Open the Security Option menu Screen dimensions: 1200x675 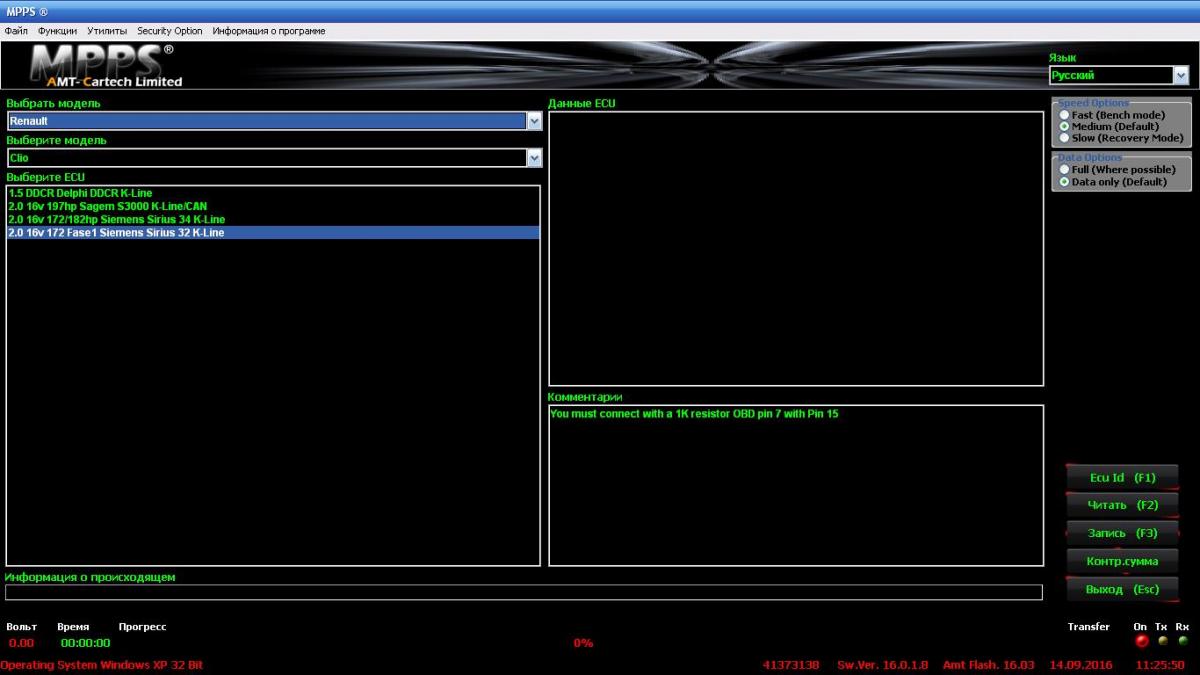(170, 31)
